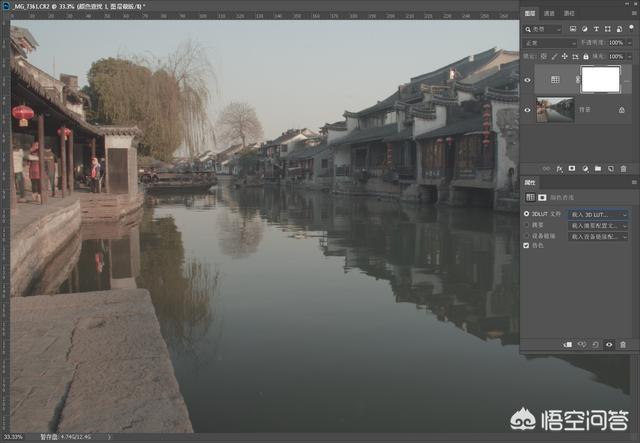
Task: Lock all padlock icon in Layers panel
Action: tap(586, 56)
